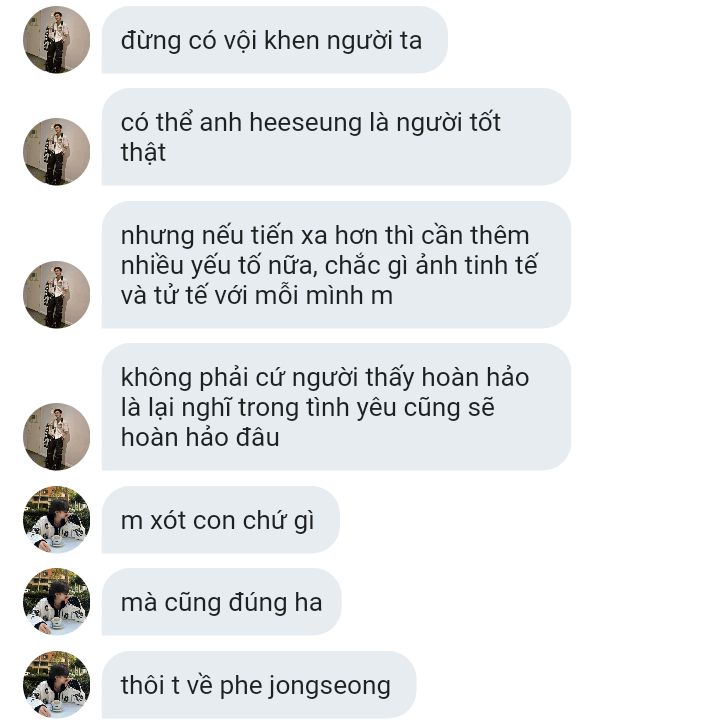
Task: Click the text "và tử tế với mỗi mình m"
Action: point(257,295)
